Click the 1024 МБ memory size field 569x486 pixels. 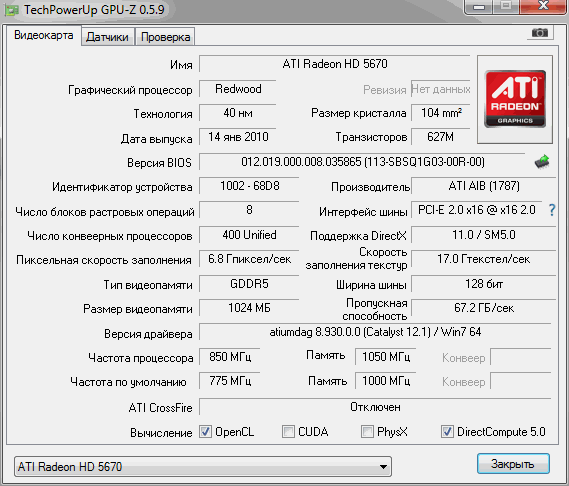(x=249, y=308)
